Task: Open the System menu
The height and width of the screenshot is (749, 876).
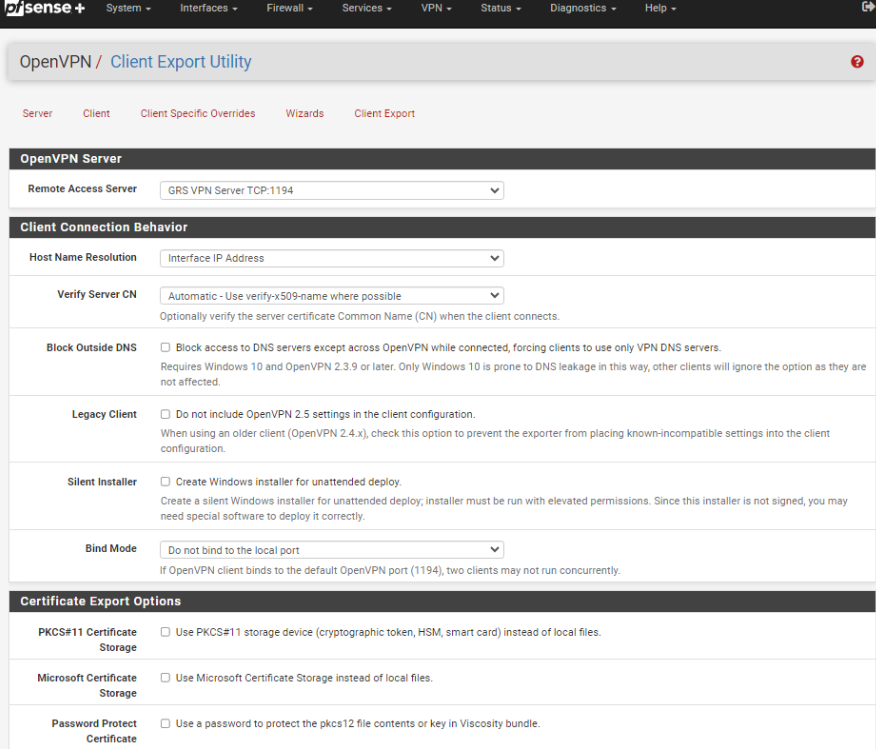Action: pyautogui.click(x=128, y=8)
